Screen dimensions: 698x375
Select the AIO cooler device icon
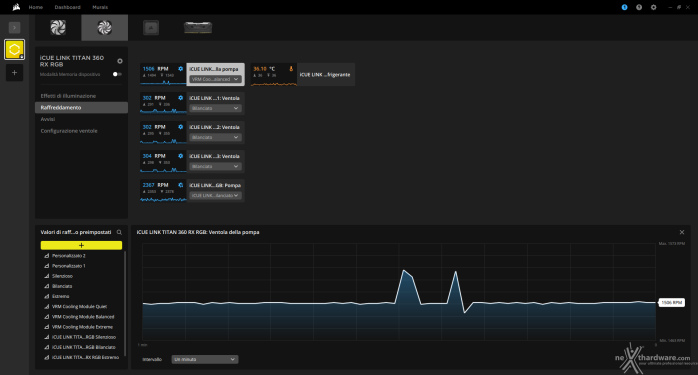(151, 28)
